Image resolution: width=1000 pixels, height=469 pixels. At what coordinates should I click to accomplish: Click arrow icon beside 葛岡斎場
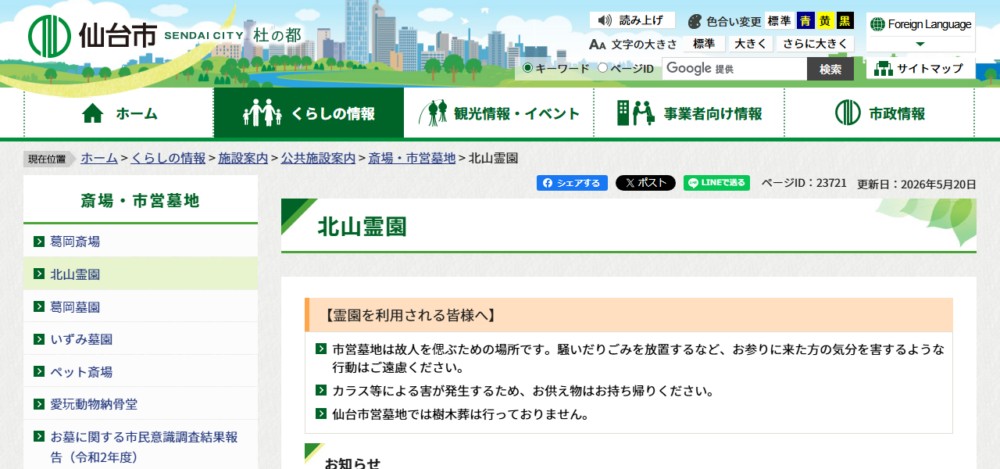(x=38, y=241)
